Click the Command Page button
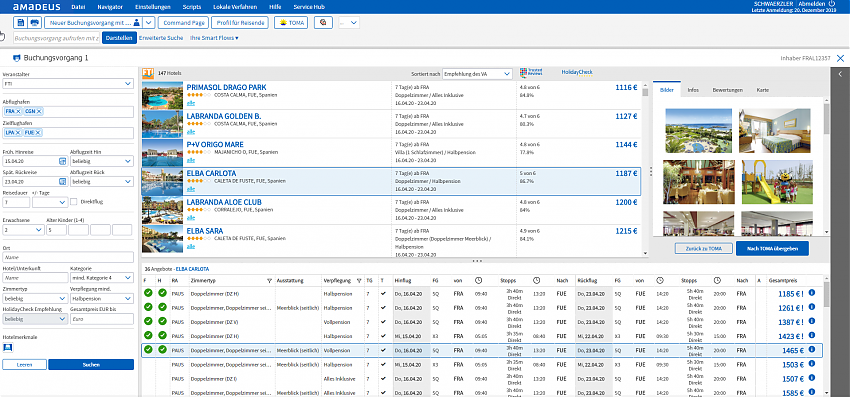Screen dimensions: 850x397 pos(183,23)
